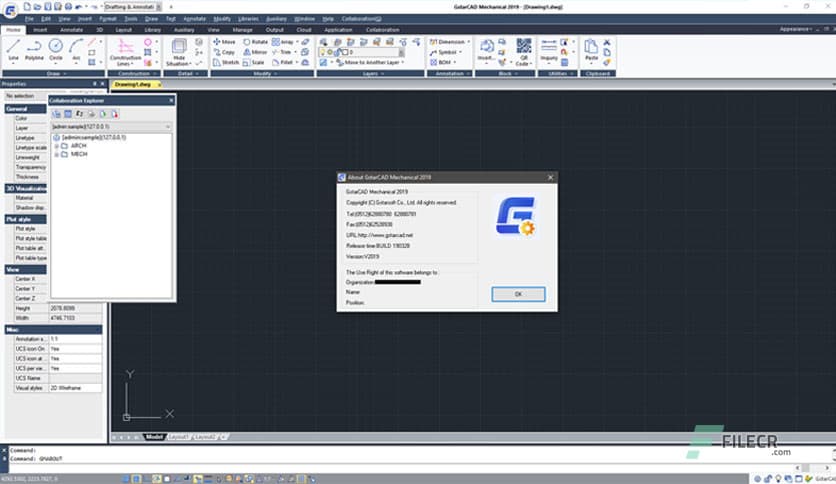Open the File menu

[29, 19]
